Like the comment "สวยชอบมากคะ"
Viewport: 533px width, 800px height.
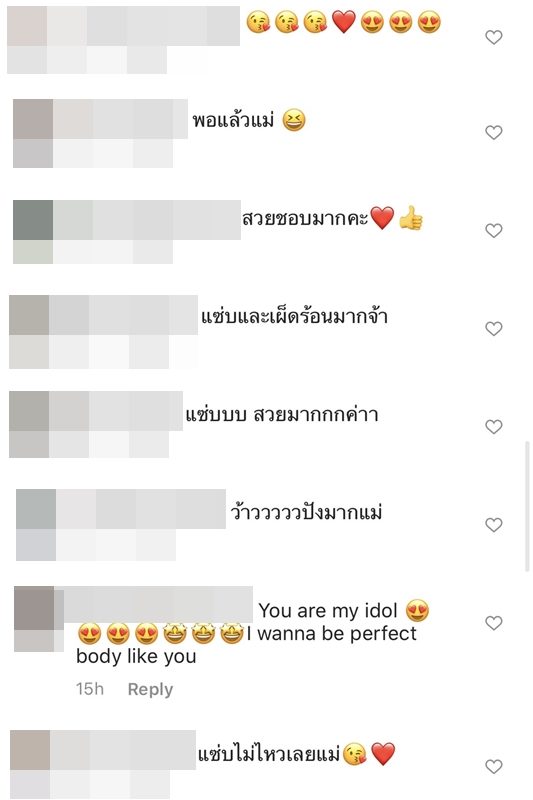tap(493, 231)
